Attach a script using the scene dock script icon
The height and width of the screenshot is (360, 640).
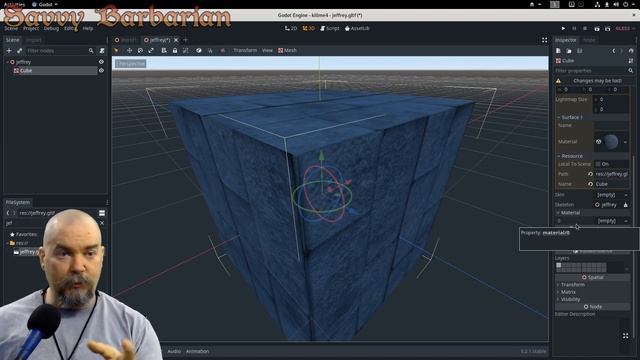point(102,51)
